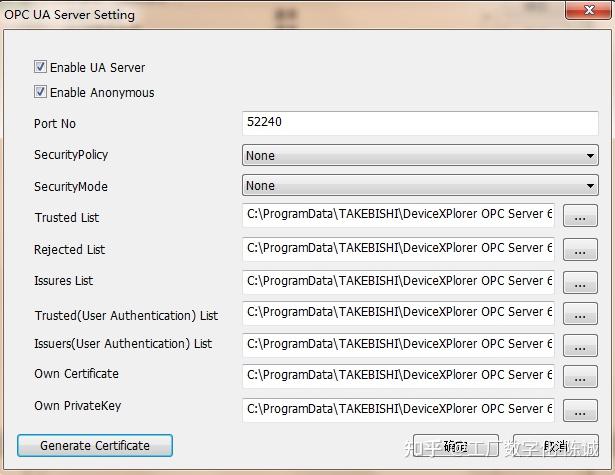Viewport: 615px width, 475px height.
Task: Browse for the Own Certificate file
Action: coord(580,377)
